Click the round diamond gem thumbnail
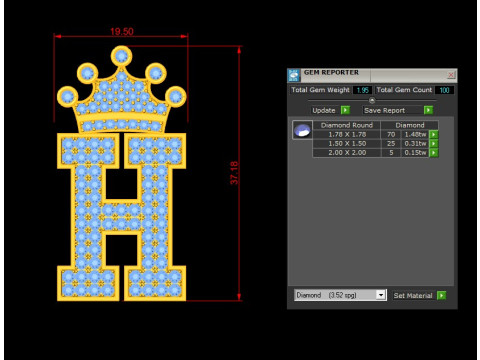 pos(302,130)
